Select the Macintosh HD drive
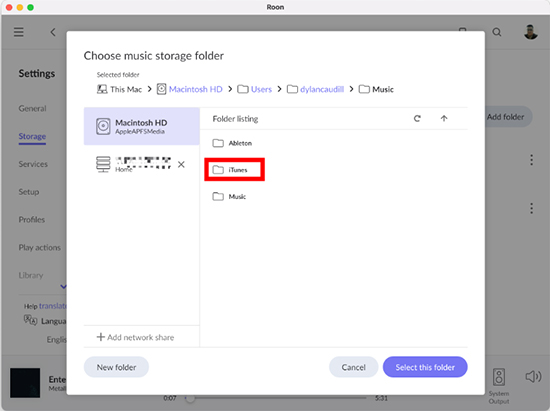550x411 pixels. coord(142,126)
